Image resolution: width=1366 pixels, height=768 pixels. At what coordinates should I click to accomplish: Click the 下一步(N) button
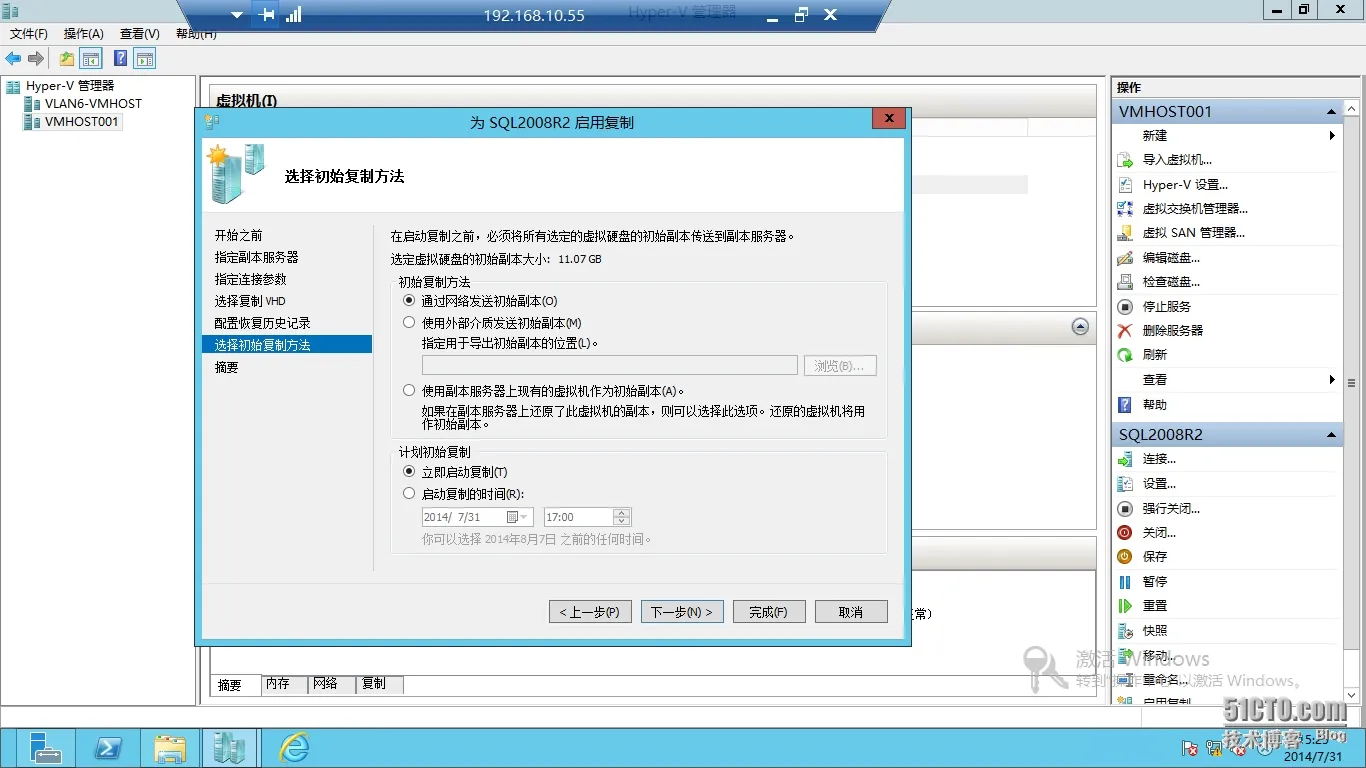coord(682,612)
